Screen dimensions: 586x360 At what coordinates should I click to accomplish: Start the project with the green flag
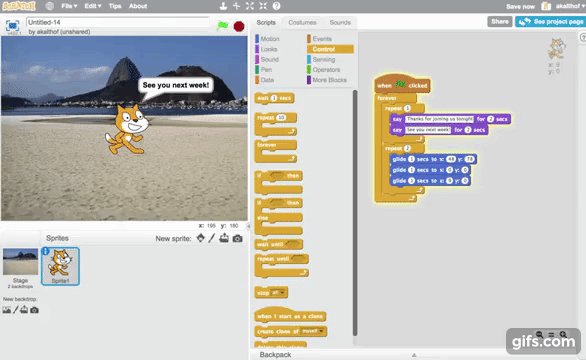coord(223,26)
